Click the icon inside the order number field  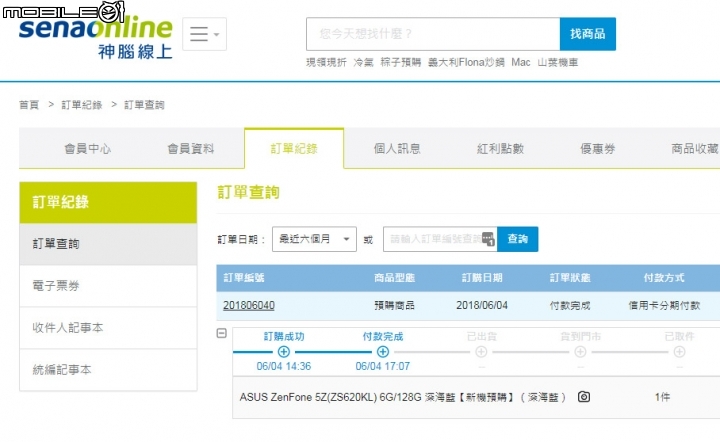click(489, 239)
